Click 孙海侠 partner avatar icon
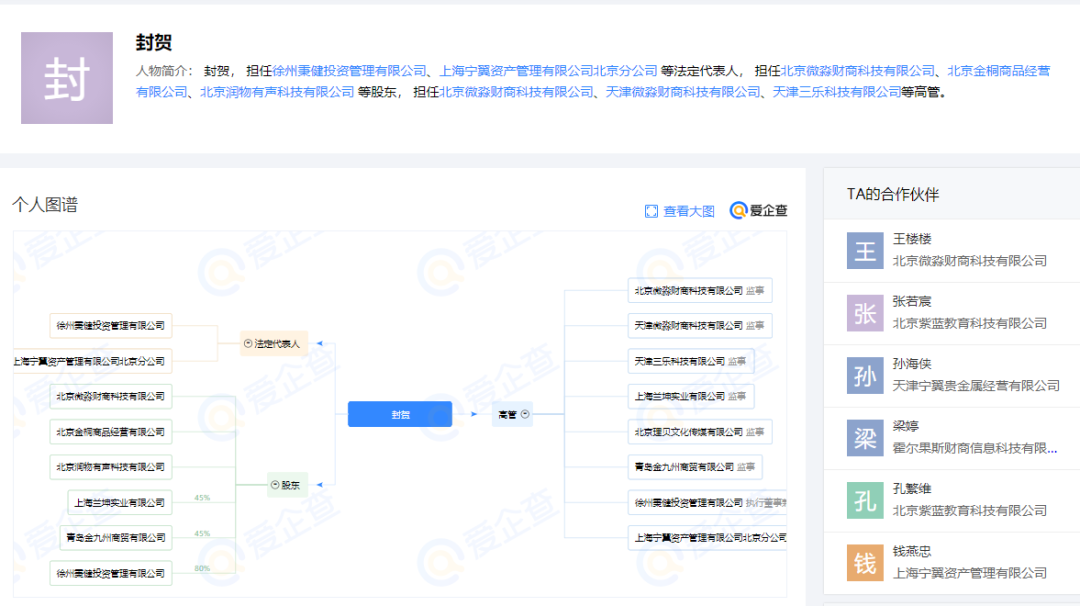 865,375
